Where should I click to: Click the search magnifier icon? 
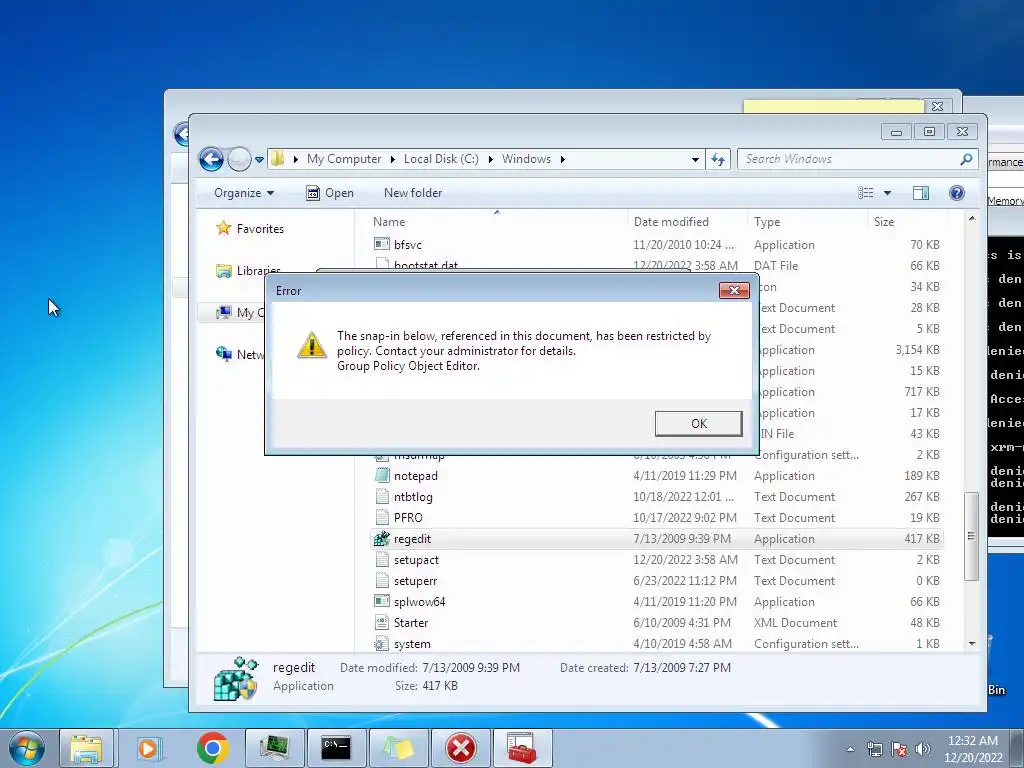[966, 159]
